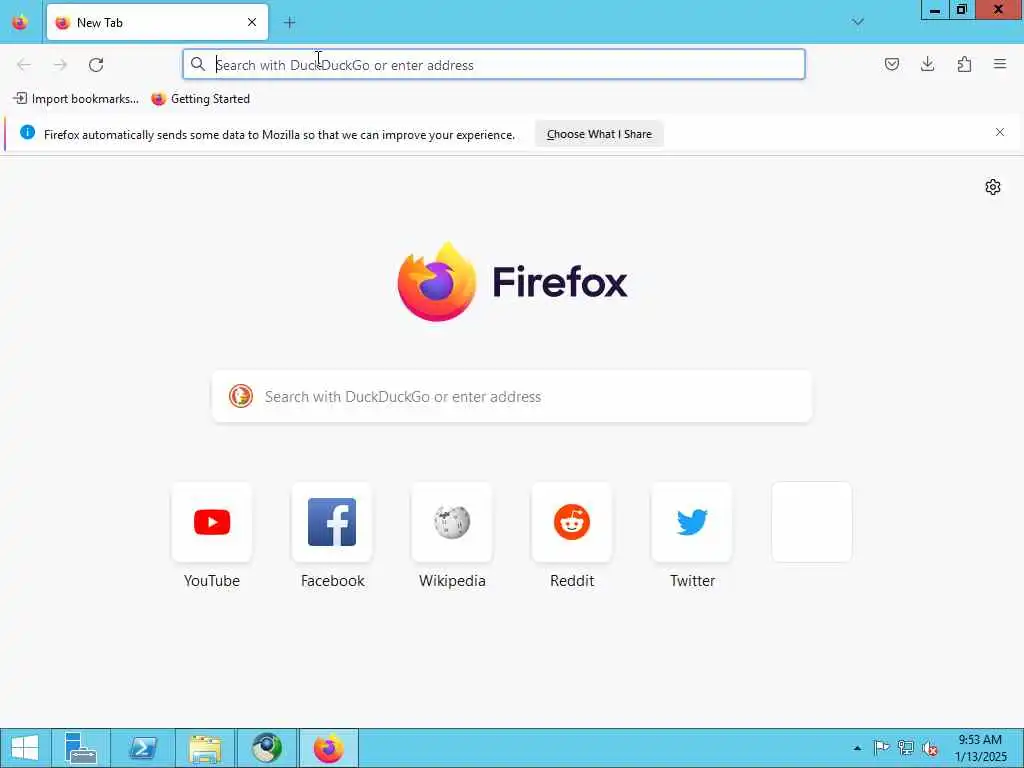Open Firefox View pinned tab icon
The image size is (1024, 768).
tap(20, 22)
